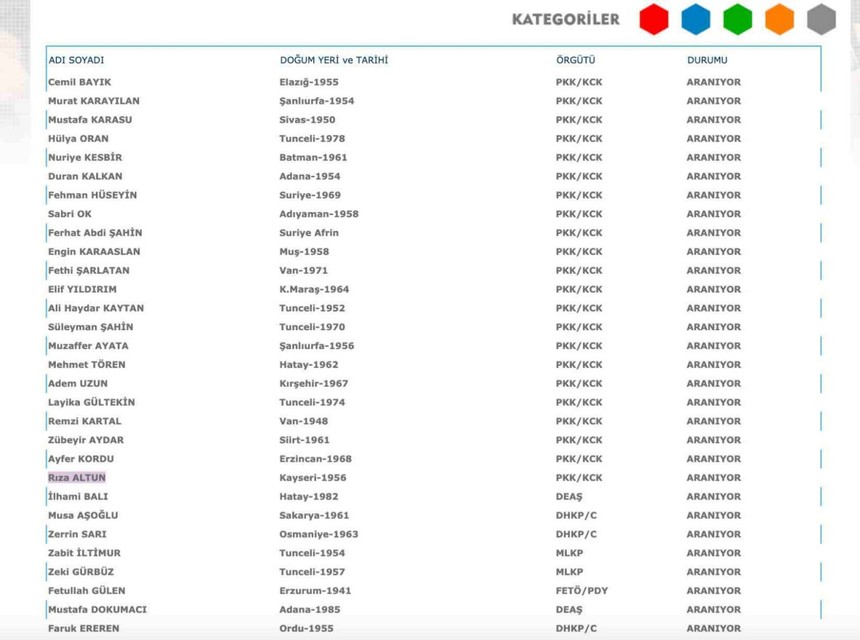
Task: Click ARANIYOR status for Rıza ALTUN
Action: pyautogui.click(x=714, y=478)
